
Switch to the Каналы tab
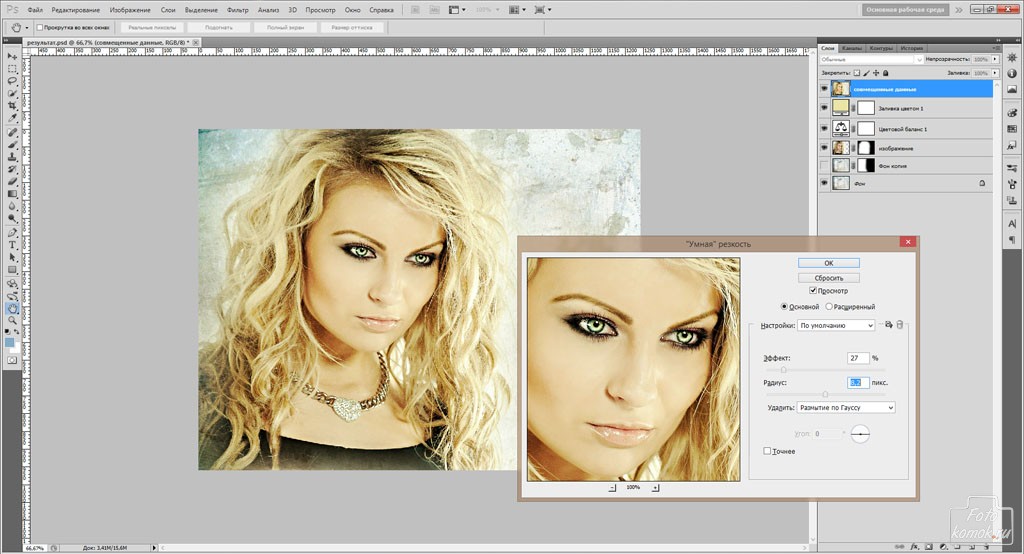click(852, 48)
